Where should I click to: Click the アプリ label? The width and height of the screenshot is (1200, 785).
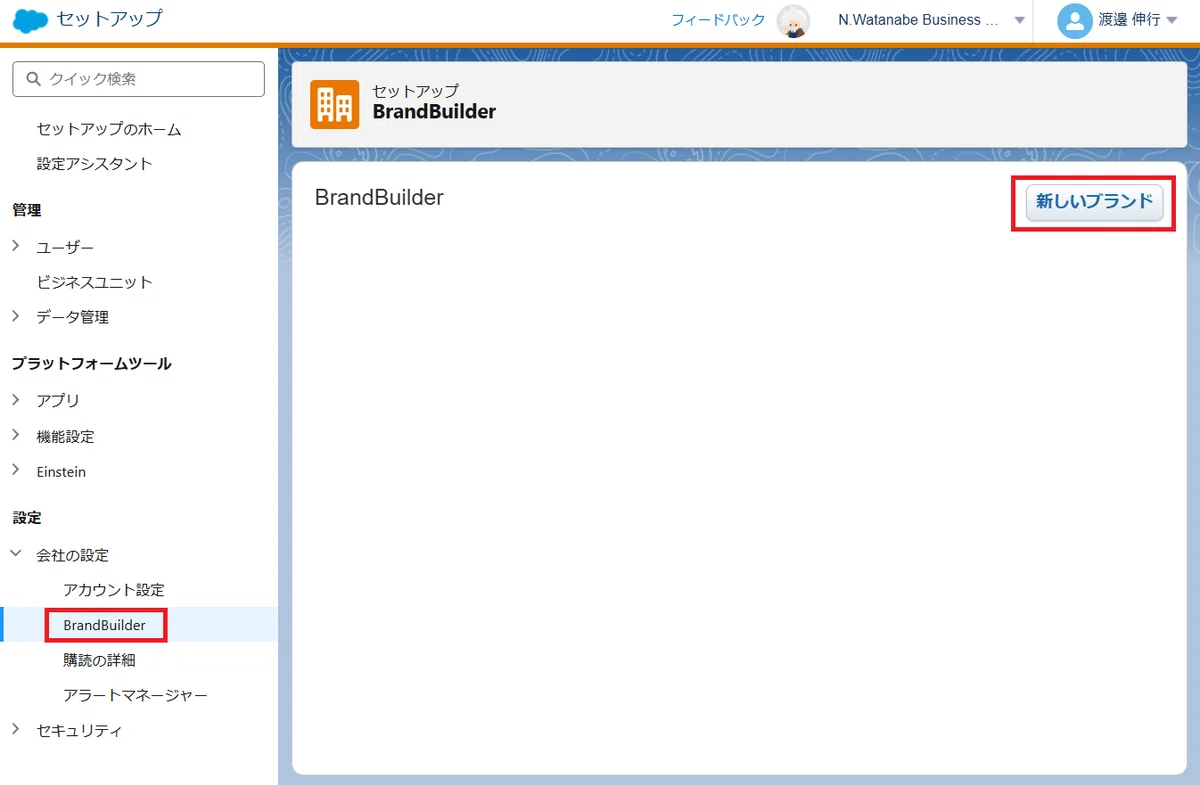(58, 401)
